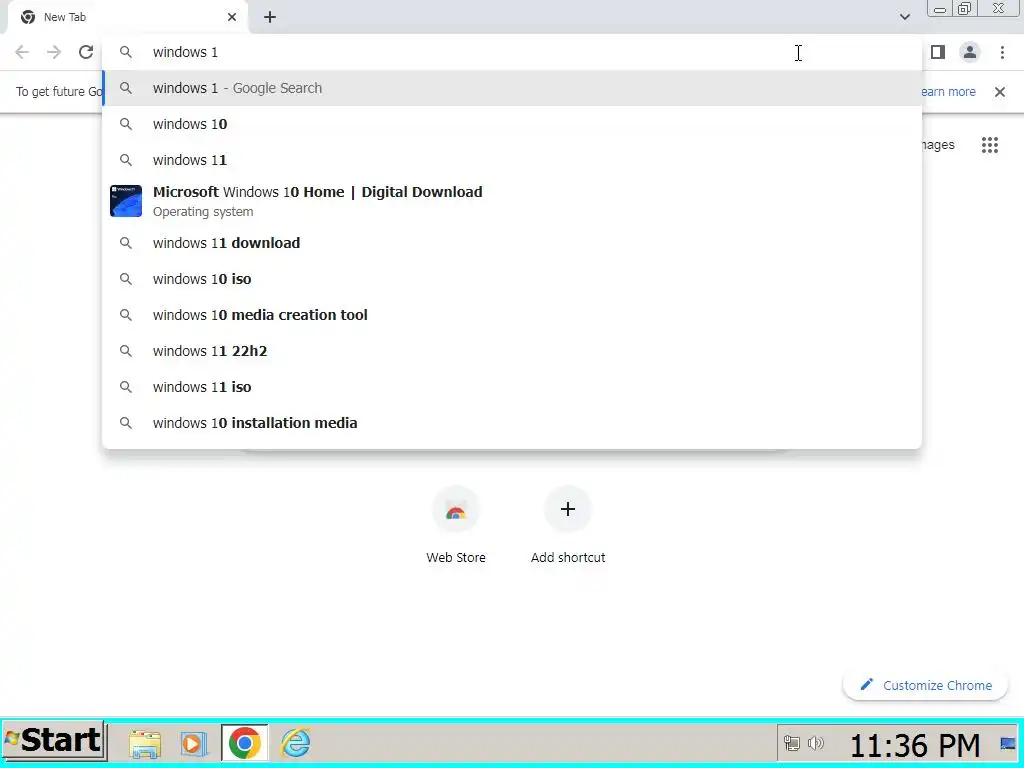Open the volume speaker tray icon
The image size is (1024, 768).
click(815, 743)
